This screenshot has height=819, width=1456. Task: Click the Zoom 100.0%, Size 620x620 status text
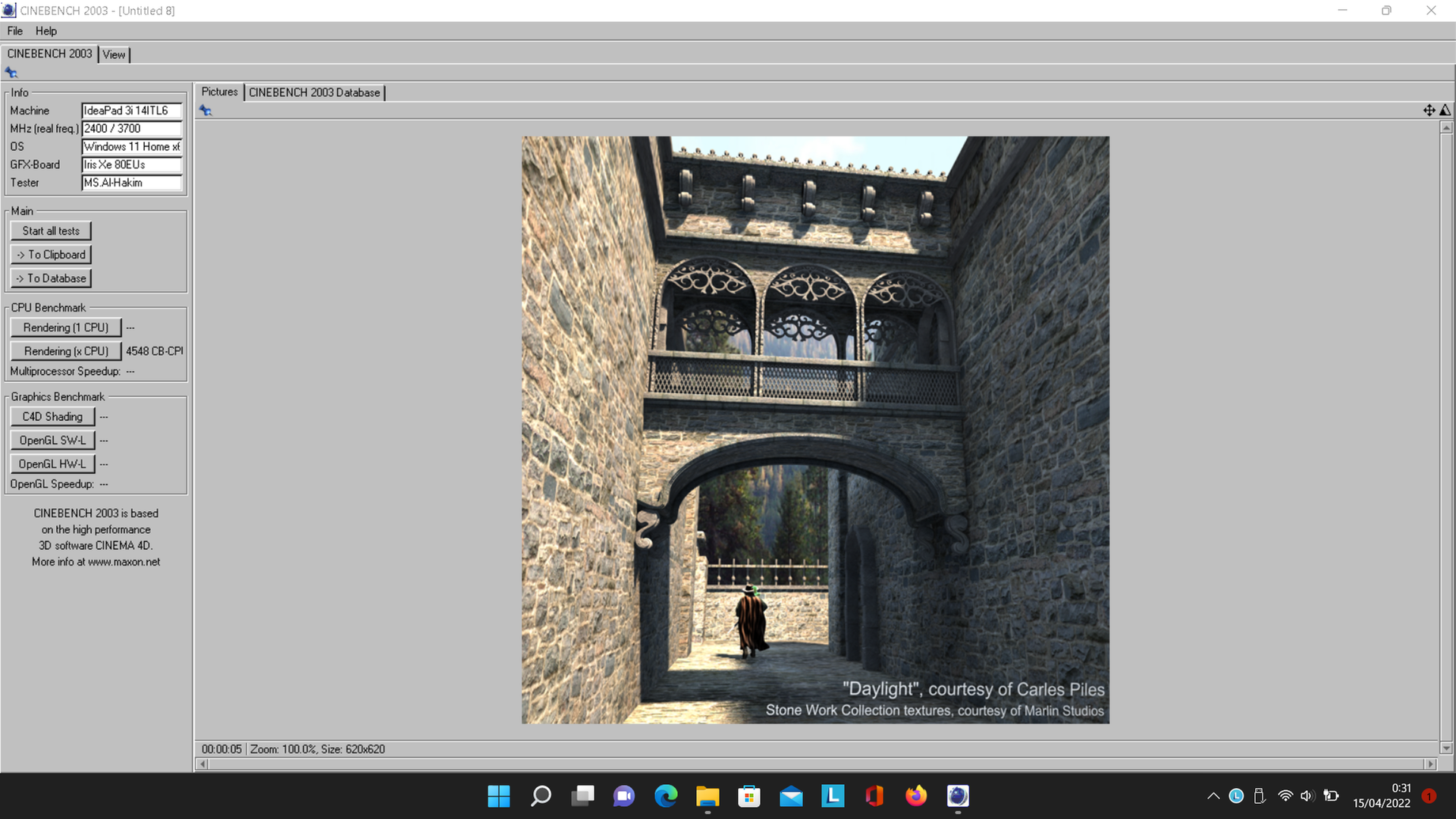[x=318, y=749]
